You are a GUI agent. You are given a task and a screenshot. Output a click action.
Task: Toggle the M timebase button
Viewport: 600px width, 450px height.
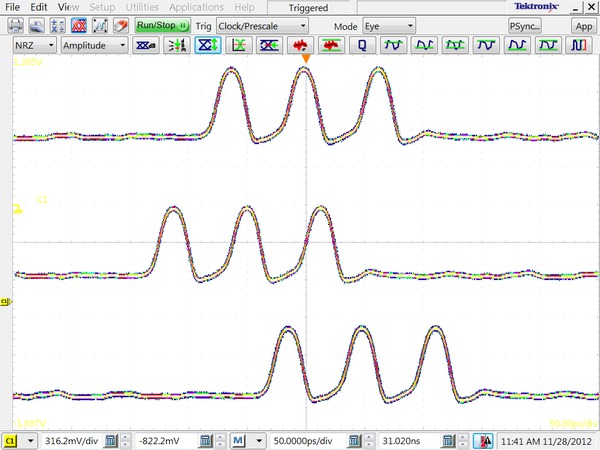tap(241, 440)
